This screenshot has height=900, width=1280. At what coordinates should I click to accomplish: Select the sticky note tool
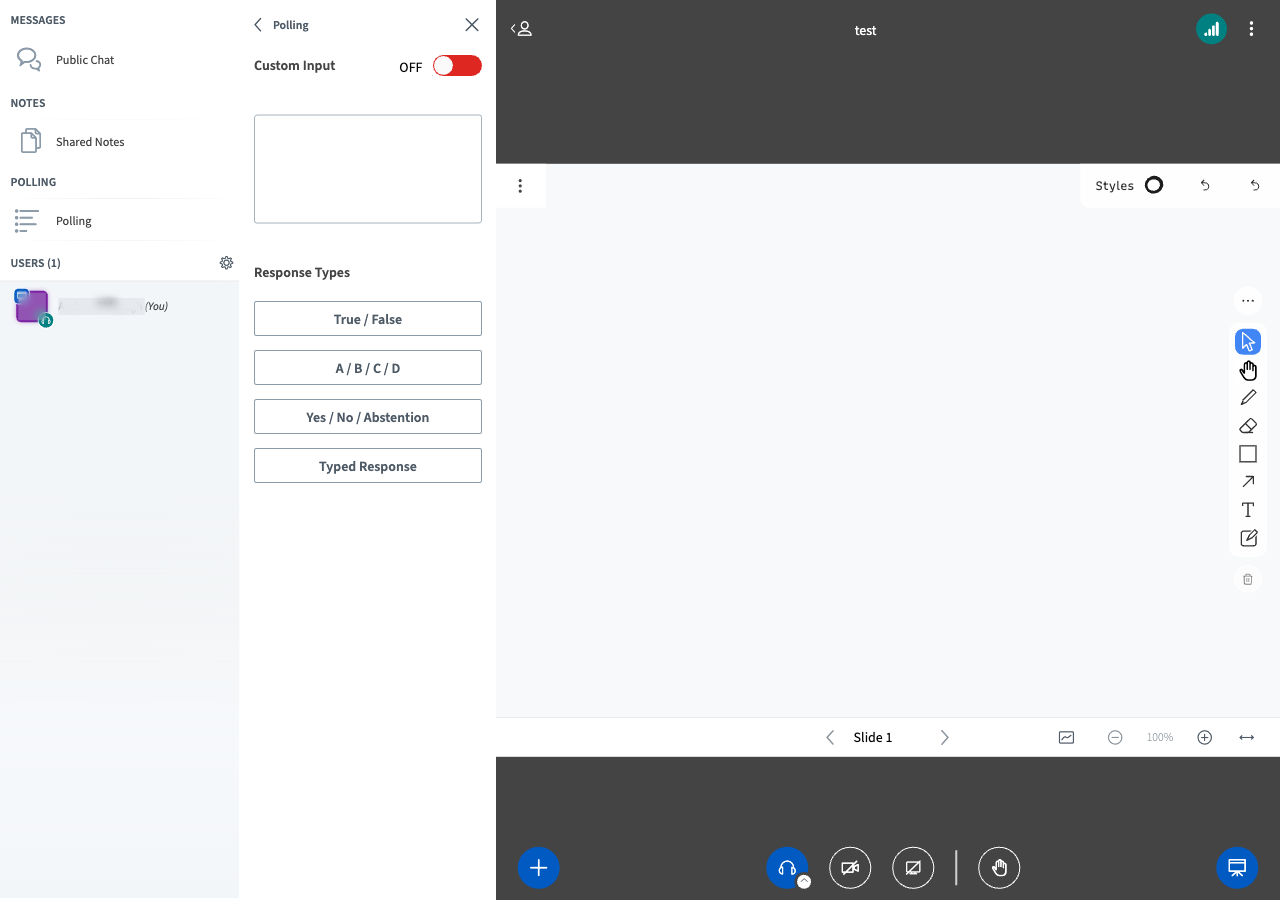pyautogui.click(x=1248, y=538)
